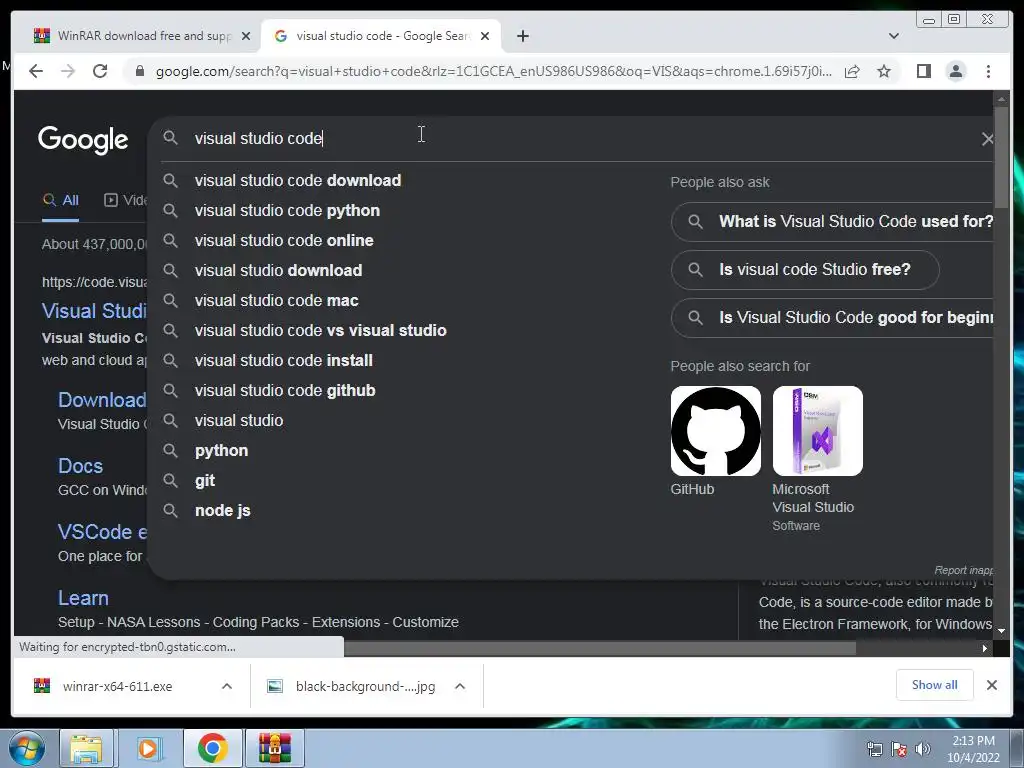Image resolution: width=1024 pixels, height=768 pixels.
Task: Click the padlock site info icon
Action: 139,71
